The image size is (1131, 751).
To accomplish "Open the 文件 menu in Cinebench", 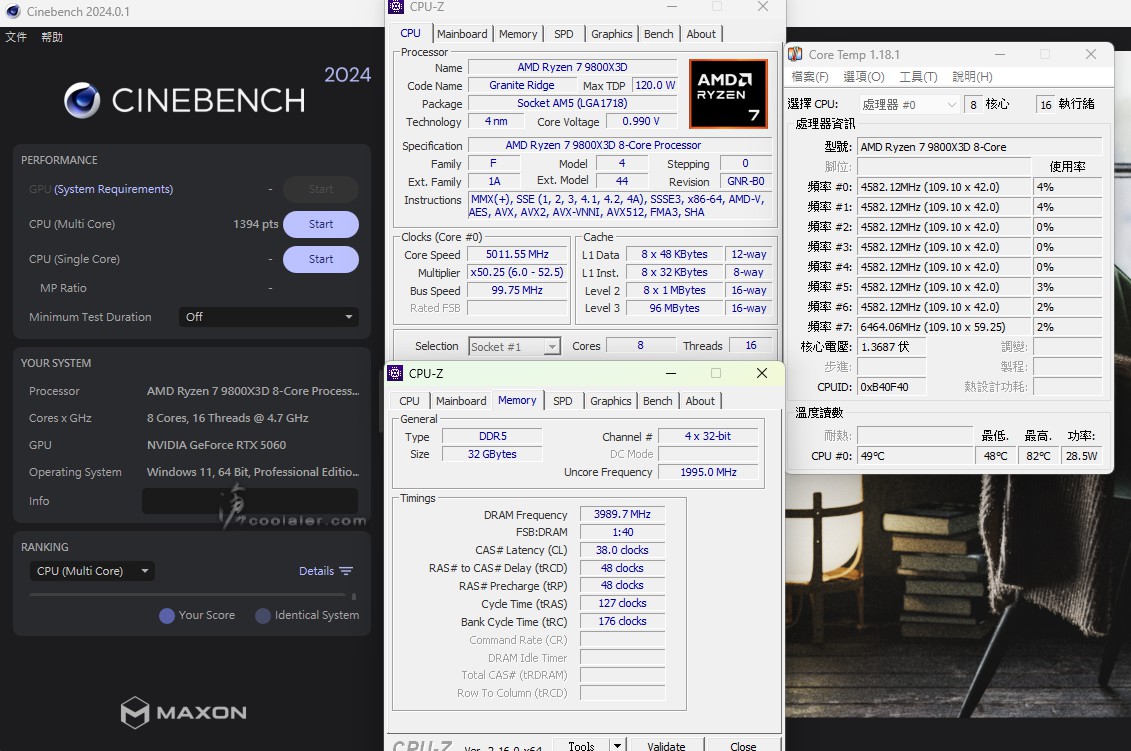I will (16, 37).
